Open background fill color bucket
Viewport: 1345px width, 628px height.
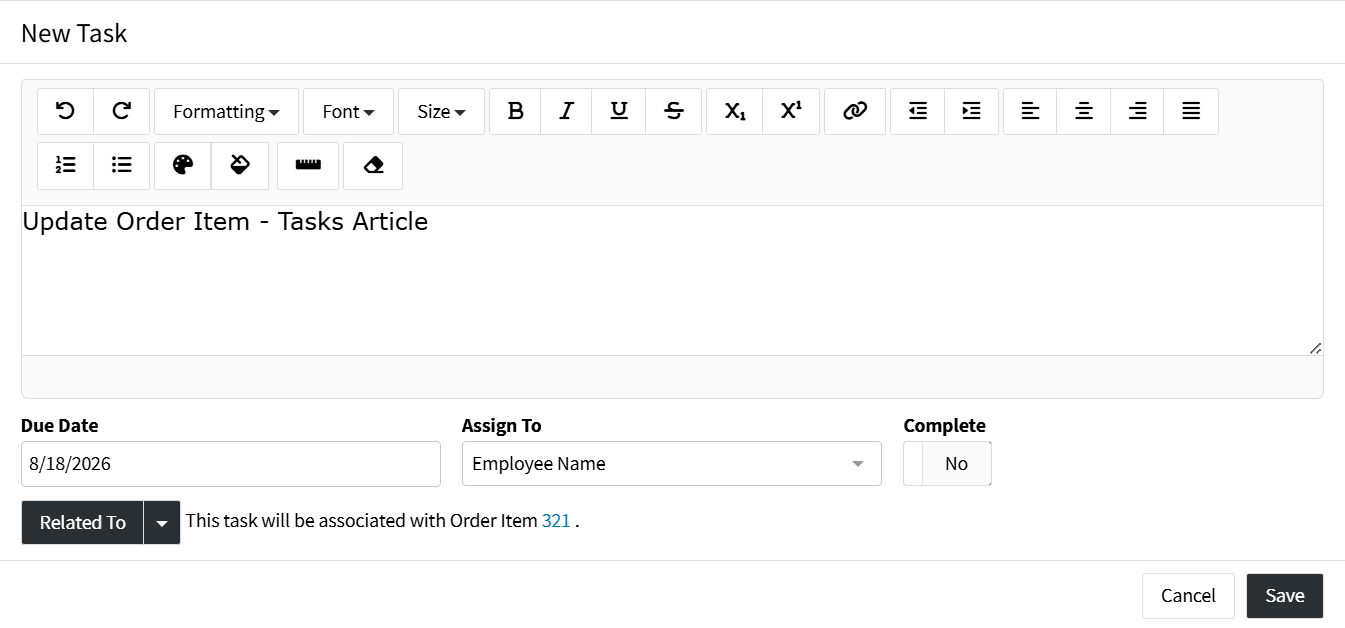240,165
